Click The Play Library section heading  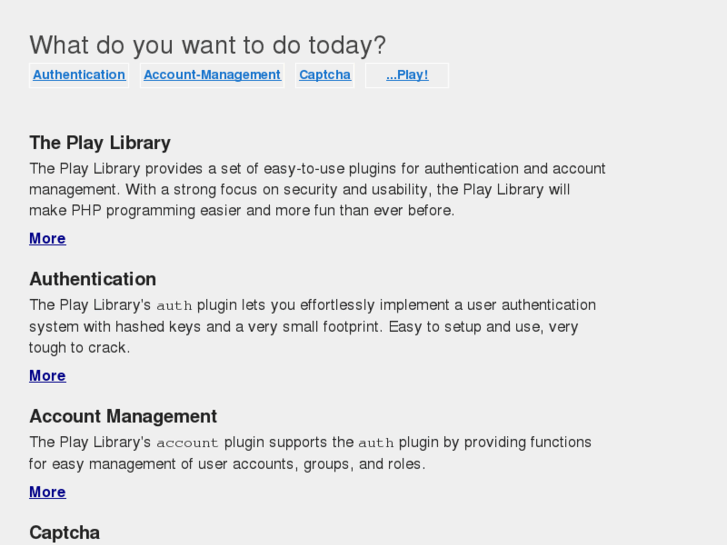pyautogui.click(x=100, y=143)
